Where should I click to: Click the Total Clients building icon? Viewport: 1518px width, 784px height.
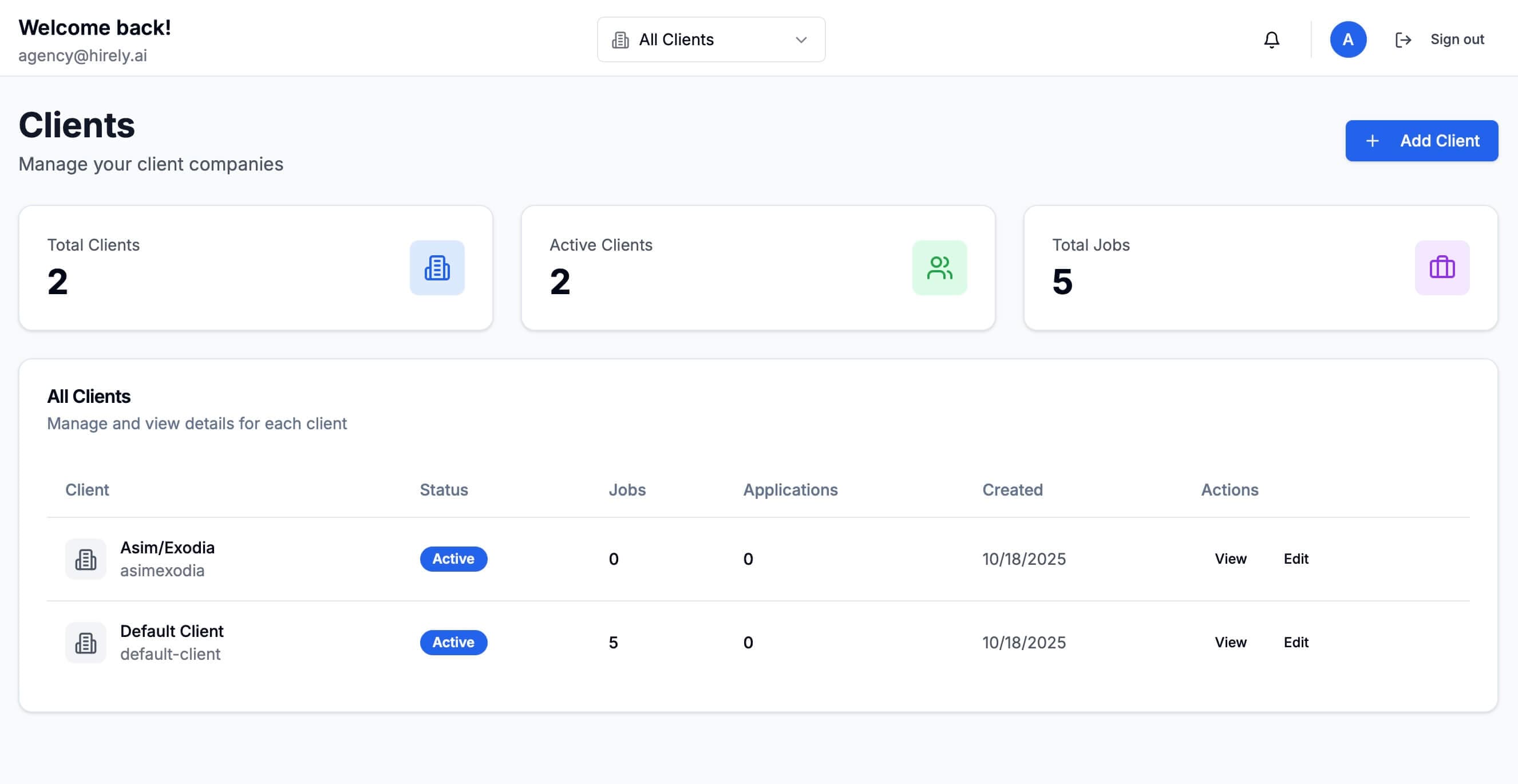tap(437, 267)
